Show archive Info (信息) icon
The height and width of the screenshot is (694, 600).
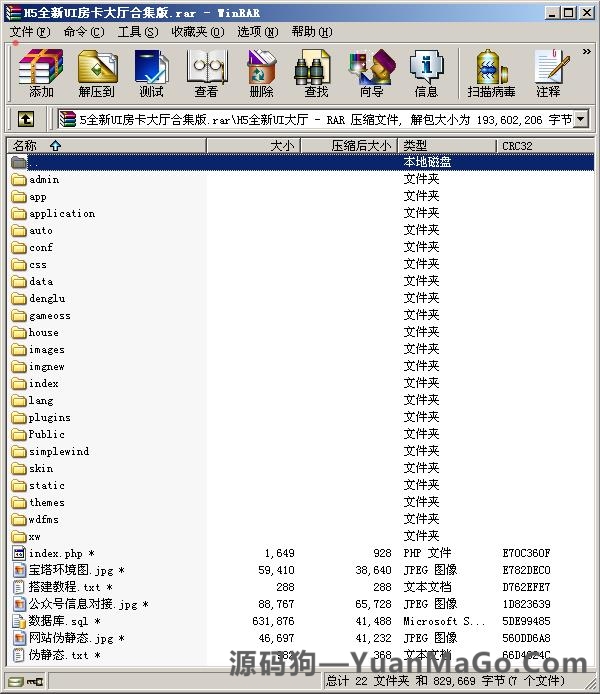426,73
